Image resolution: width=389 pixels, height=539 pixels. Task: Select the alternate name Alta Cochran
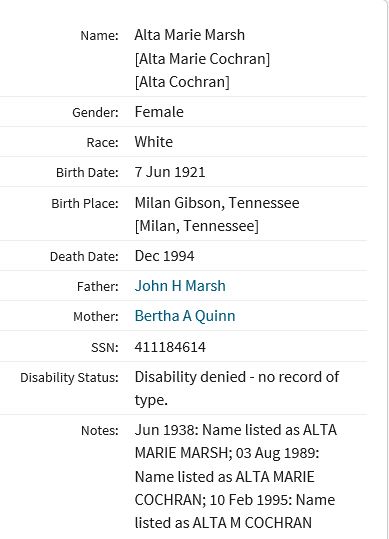[182, 82]
